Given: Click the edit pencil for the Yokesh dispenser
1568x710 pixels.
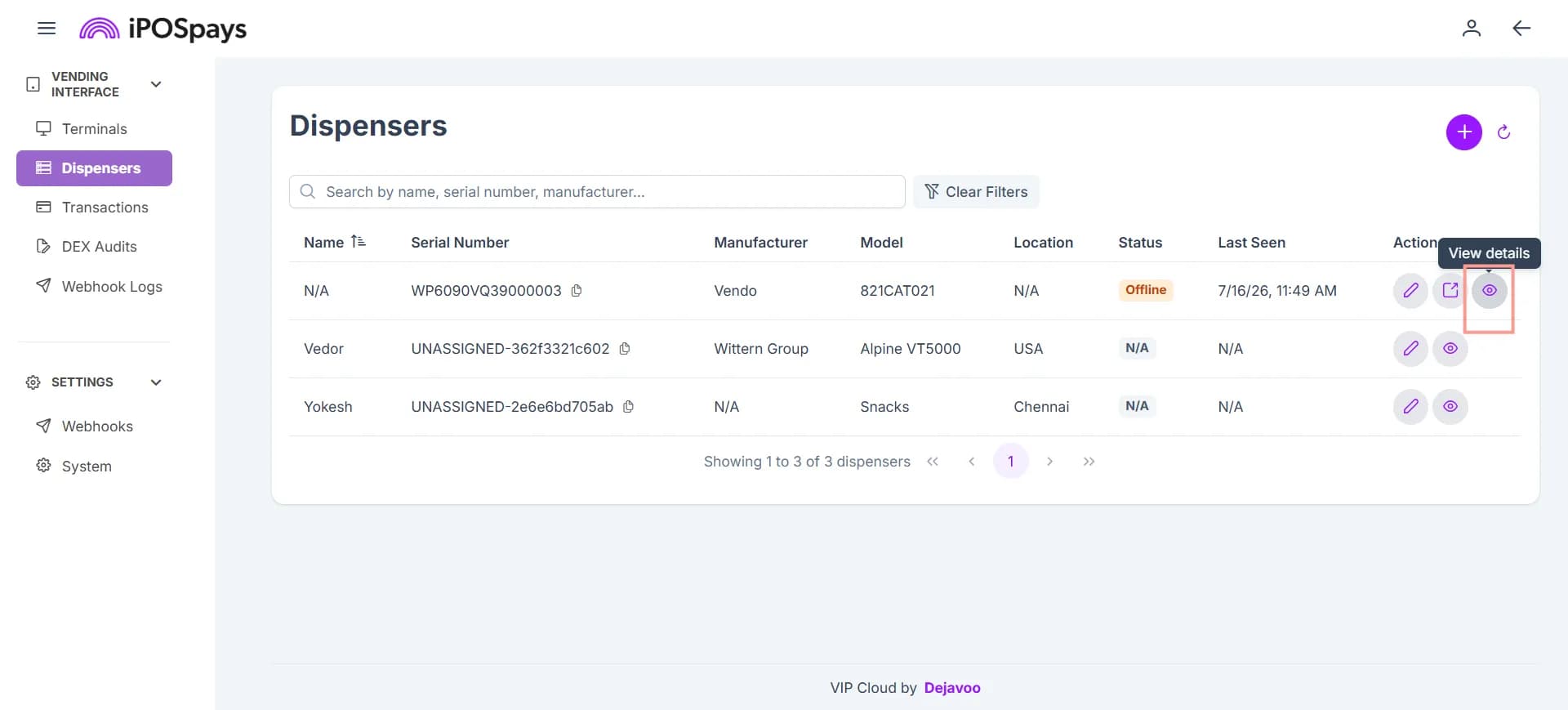Looking at the screenshot, I should pos(1410,407).
